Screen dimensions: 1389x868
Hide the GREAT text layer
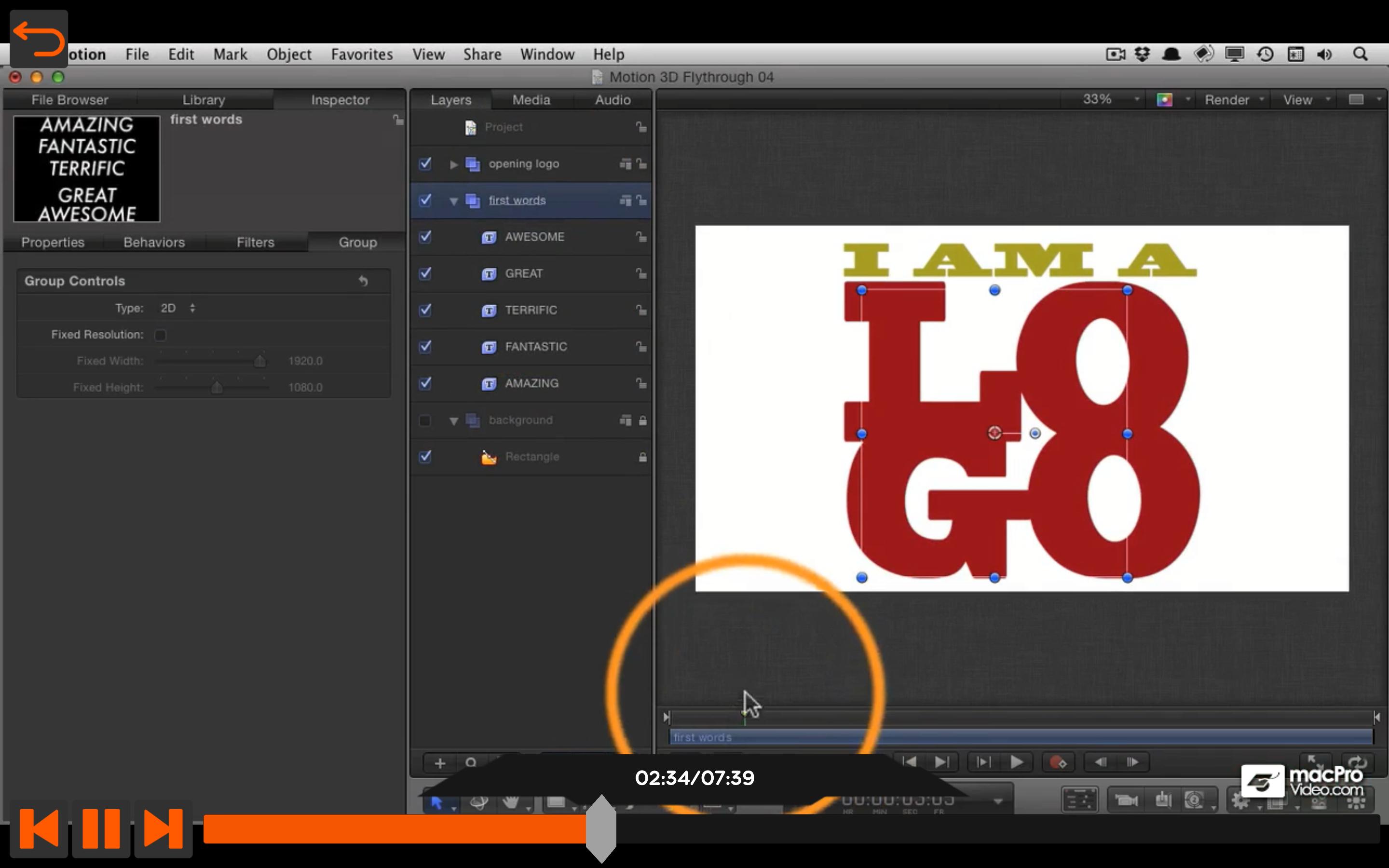coord(425,273)
